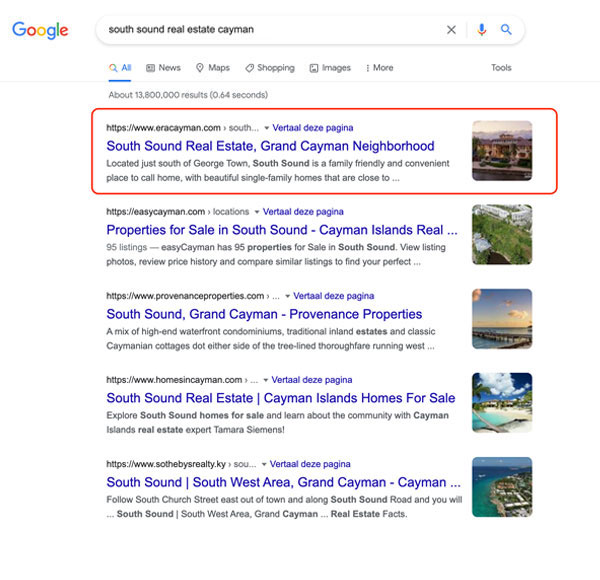The width and height of the screenshot is (600, 580).
Task: Open South Sound Real Estate Cayman Islands Homes link
Action: tap(281, 398)
